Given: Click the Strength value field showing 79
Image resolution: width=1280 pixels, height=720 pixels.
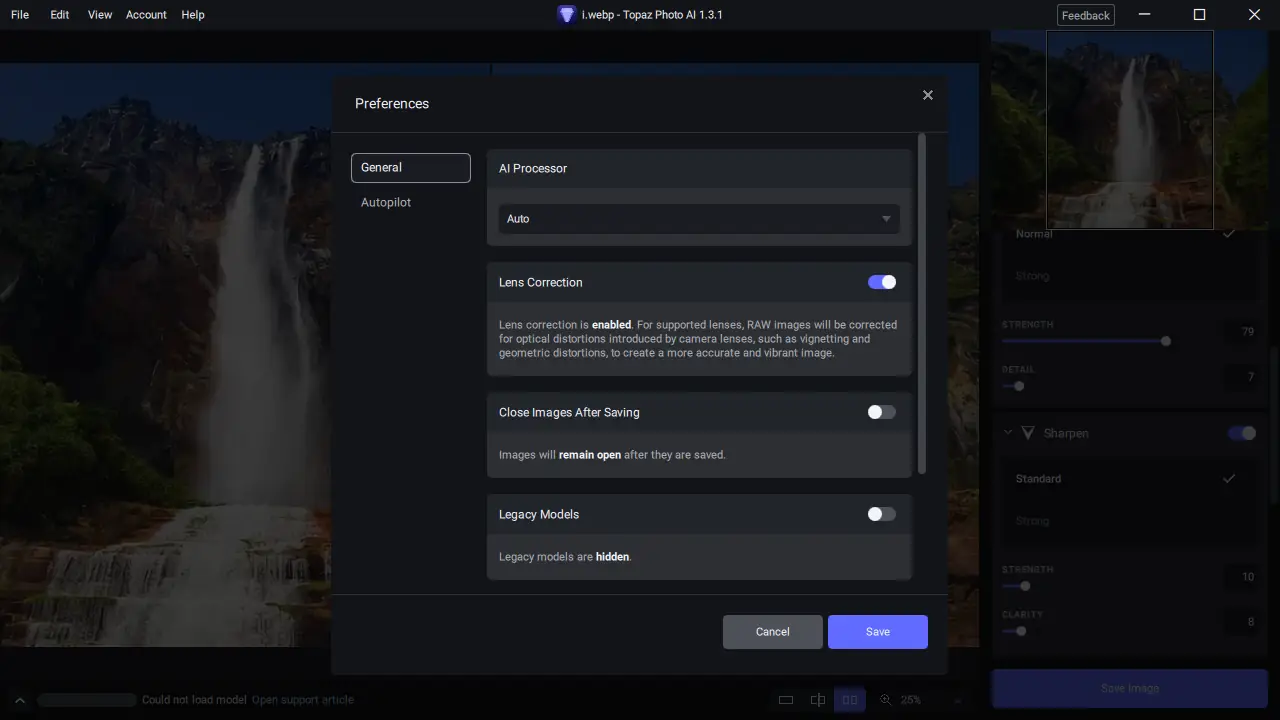Looking at the screenshot, I should (x=1241, y=332).
